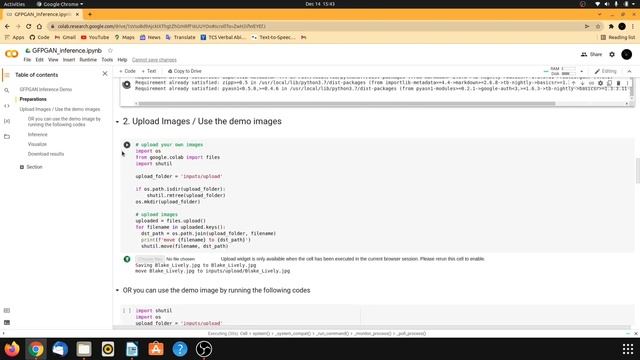Jump to Visualize in table of contents

pyautogui.click(x=37, y=144)
